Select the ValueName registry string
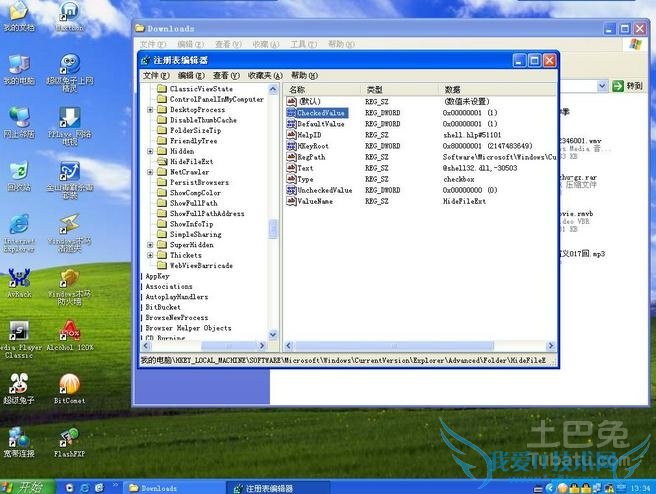Image resolution: width=656 pixels, height=494 pixels. click(x=315, y=201)
